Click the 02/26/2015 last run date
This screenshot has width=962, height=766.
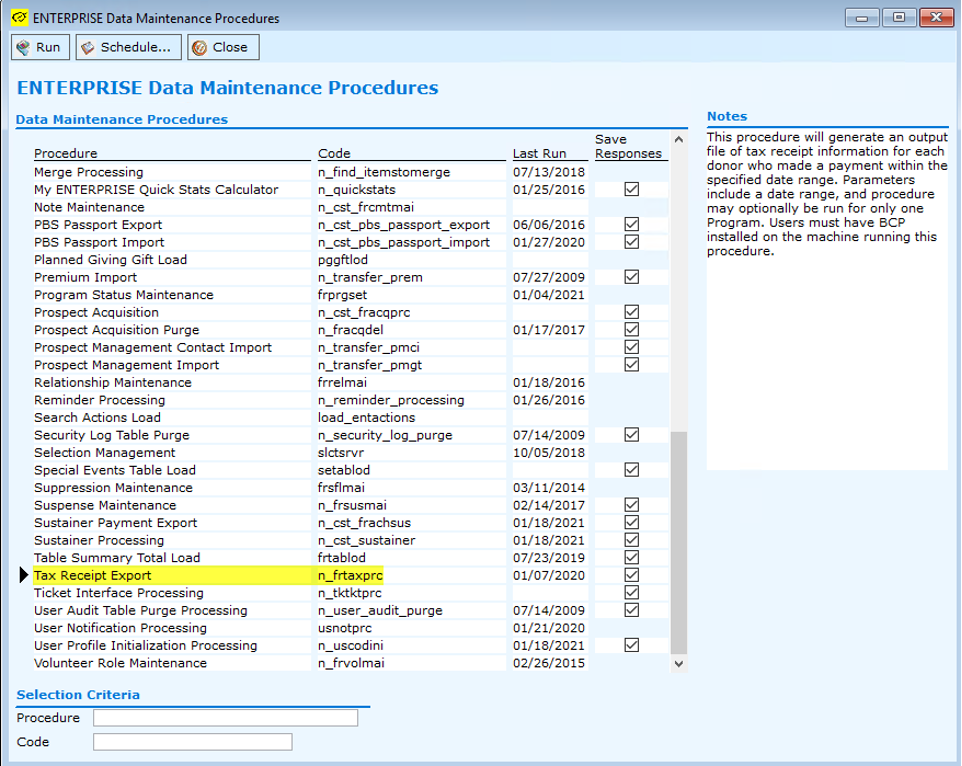click(549, 663)
